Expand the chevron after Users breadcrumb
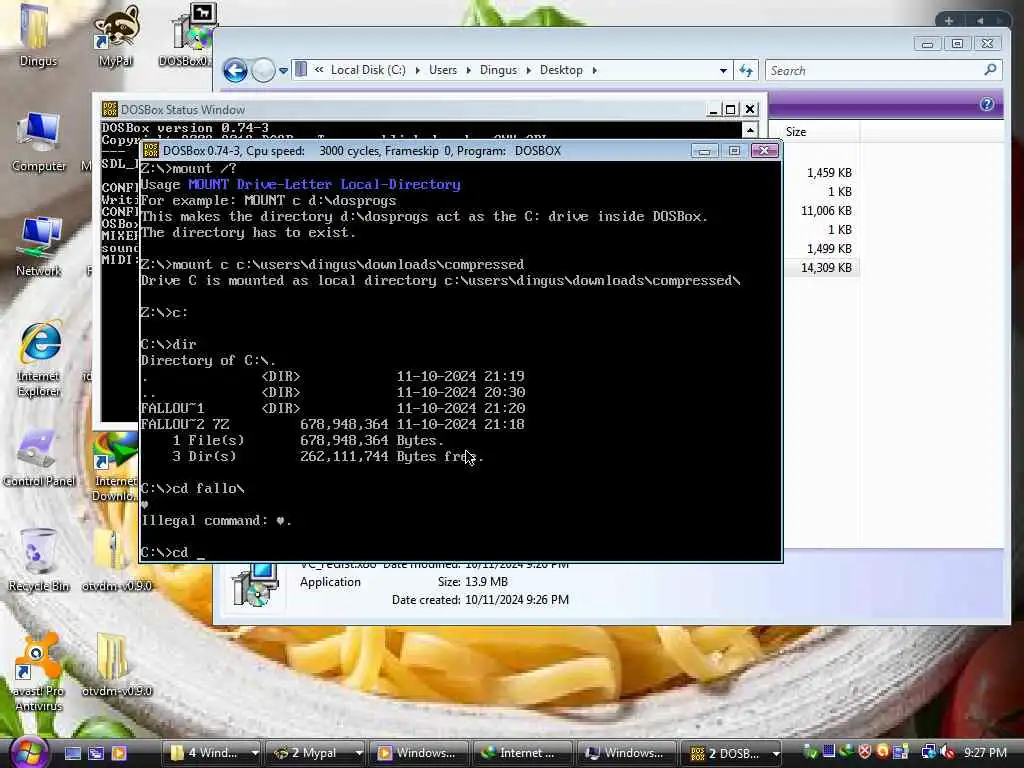 click(x=468, y=71)
